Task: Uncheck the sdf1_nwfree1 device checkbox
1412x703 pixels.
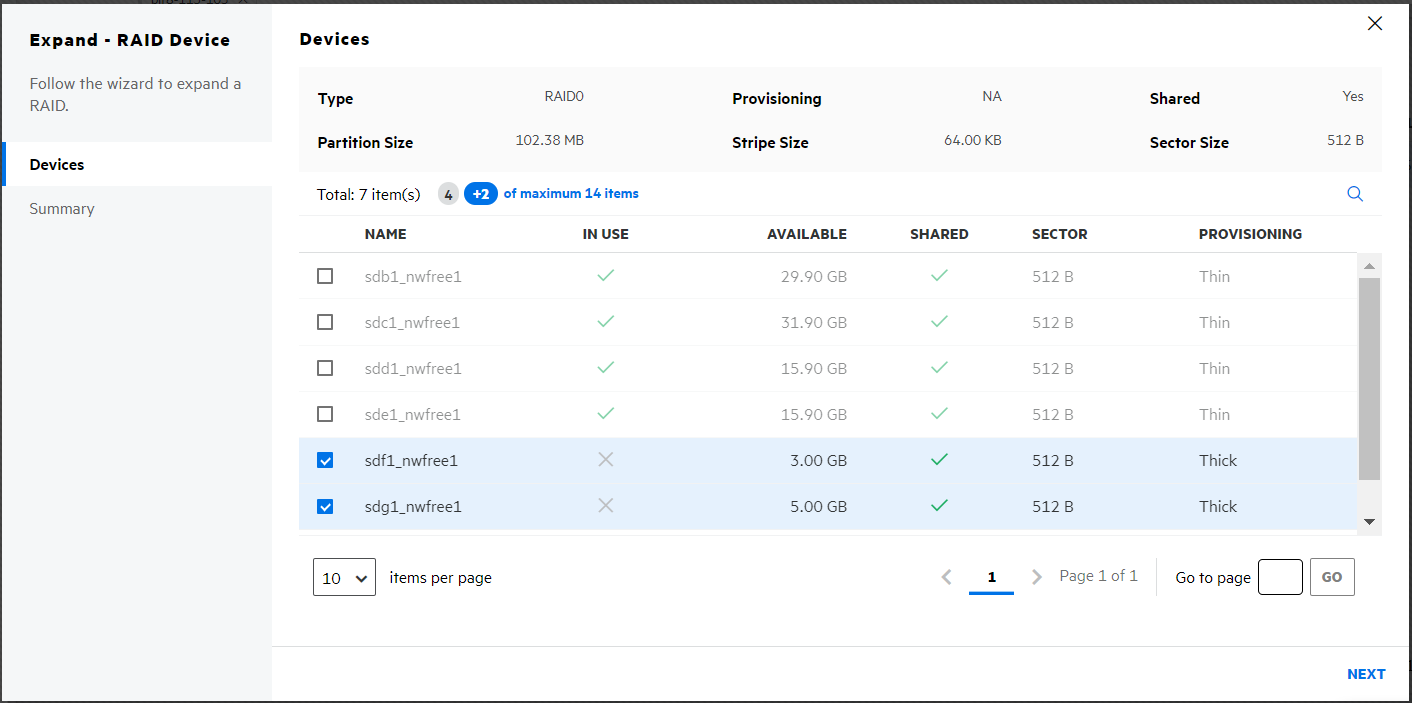Action: tap(325, 460)
